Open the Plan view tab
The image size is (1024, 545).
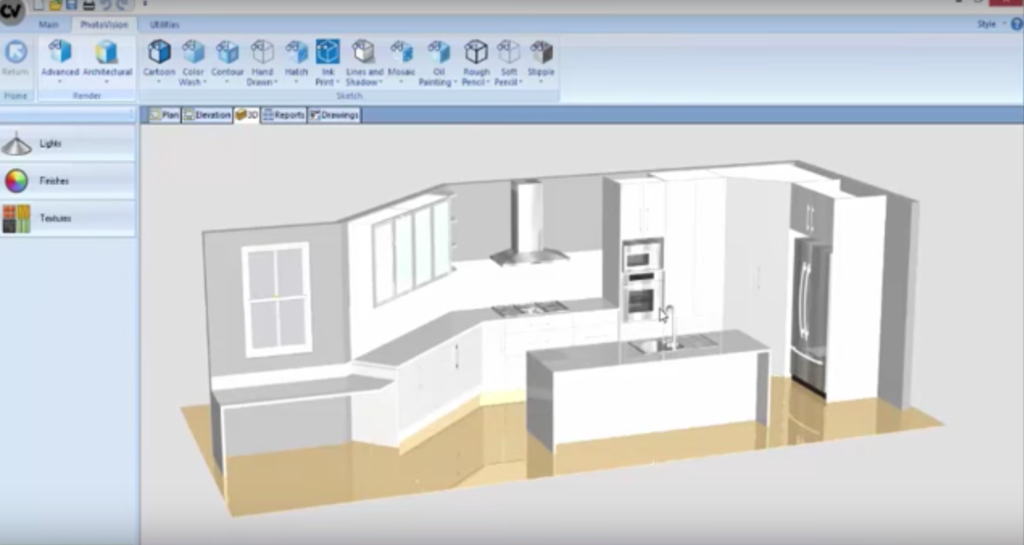[165, 115]
